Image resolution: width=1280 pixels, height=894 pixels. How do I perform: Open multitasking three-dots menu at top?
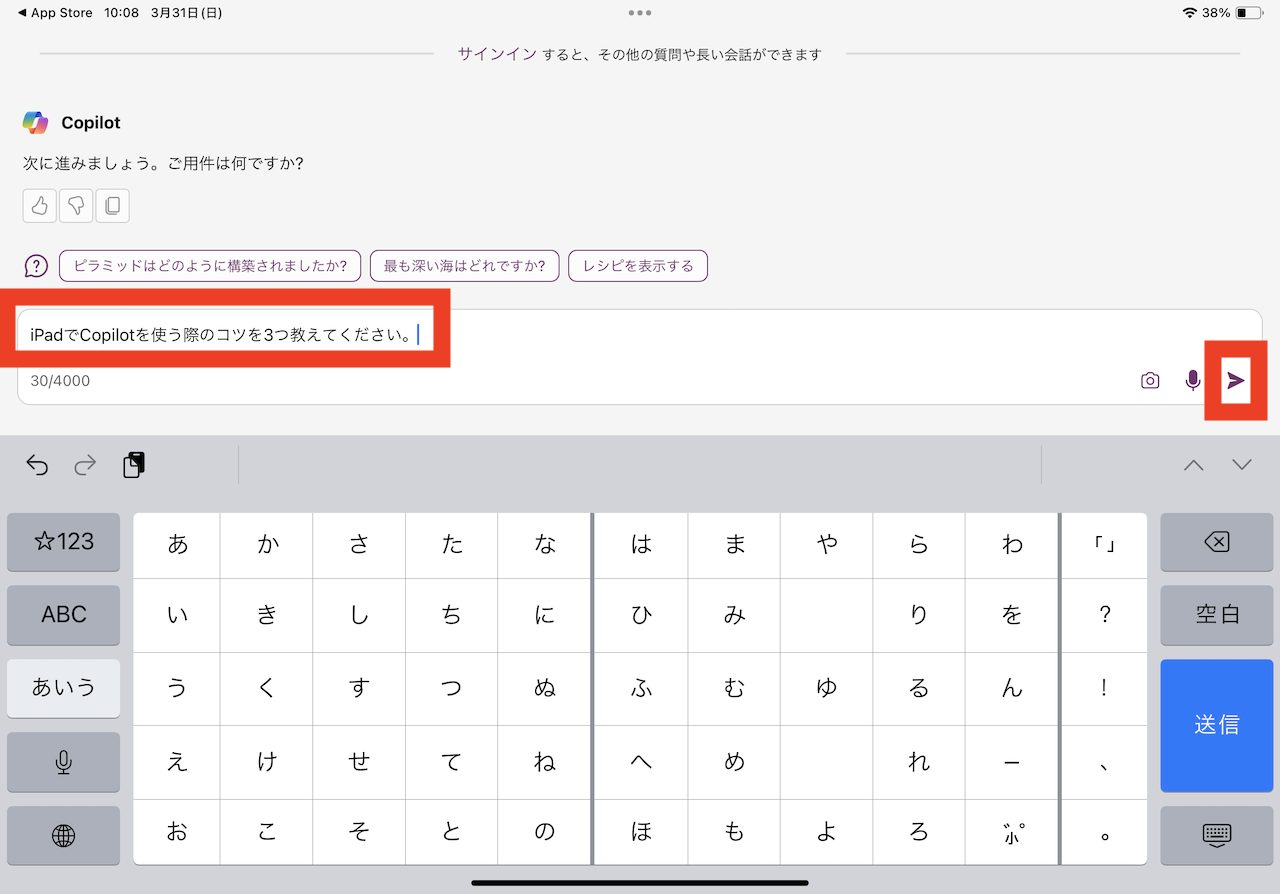[640, 13]
